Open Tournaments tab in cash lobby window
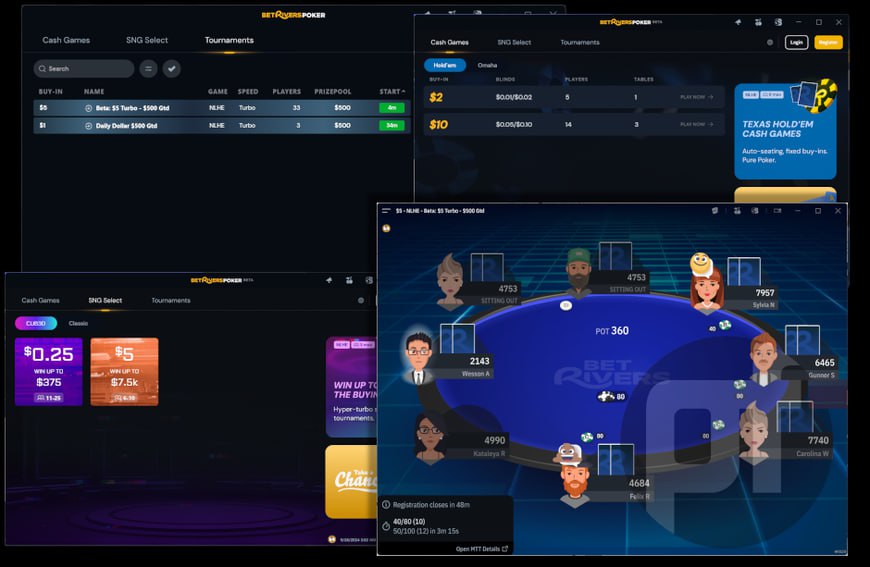This screenshot has width=870, height=567. (x=580, y=42)
